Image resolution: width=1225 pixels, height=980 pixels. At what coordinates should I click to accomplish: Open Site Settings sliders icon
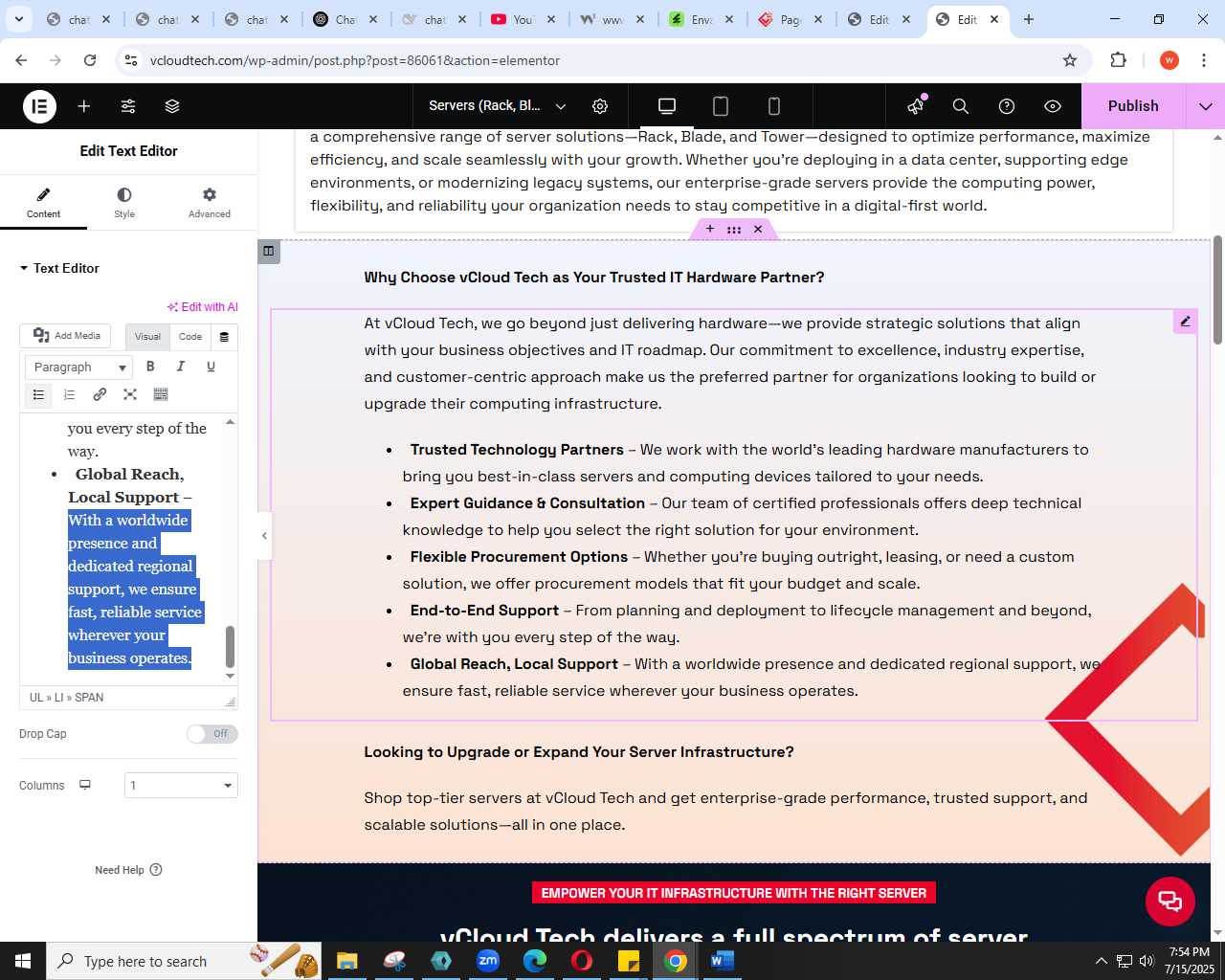click(128, 106)
